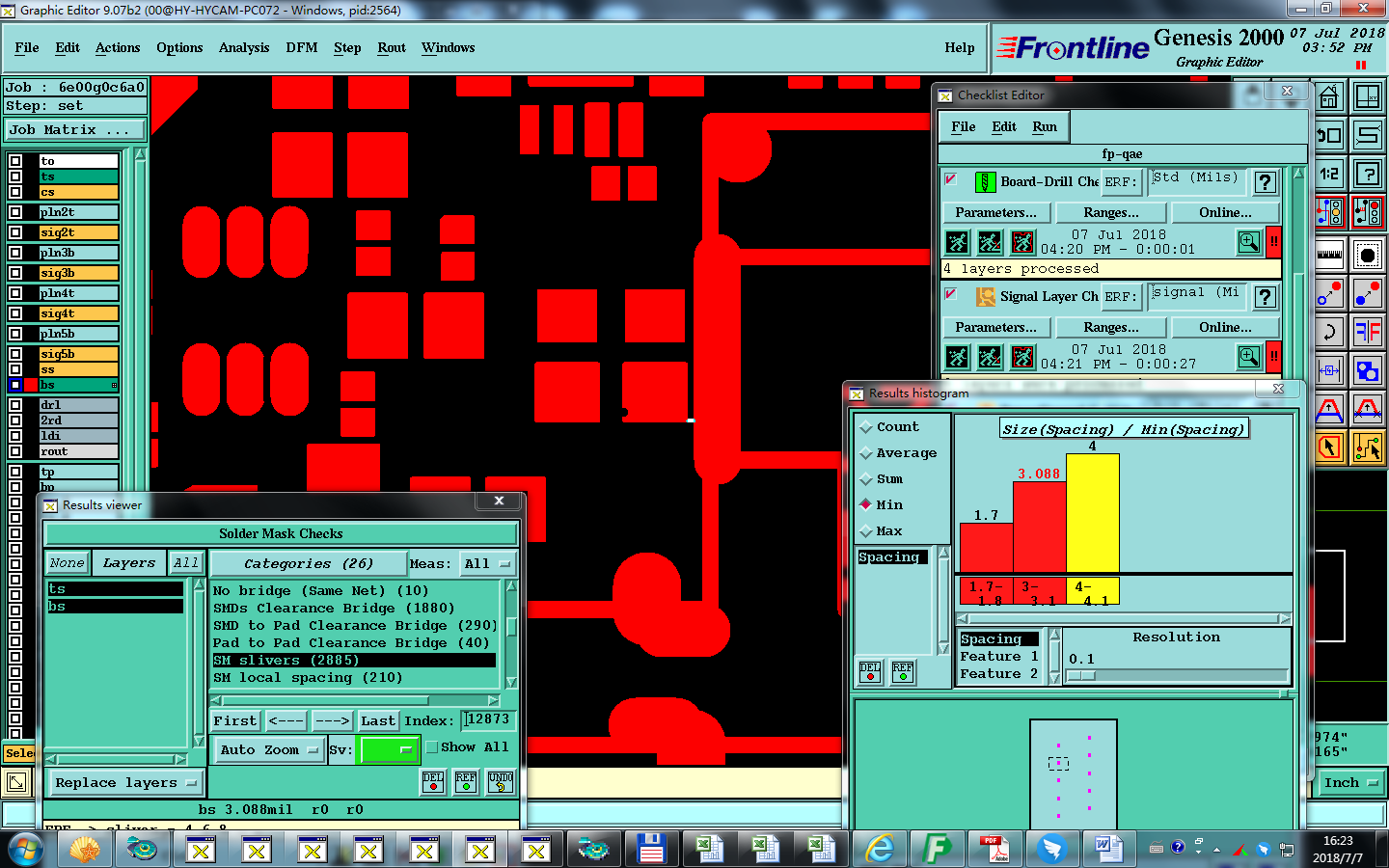Select the Average radio option
1389x868 pixels.
pos(866,452)
